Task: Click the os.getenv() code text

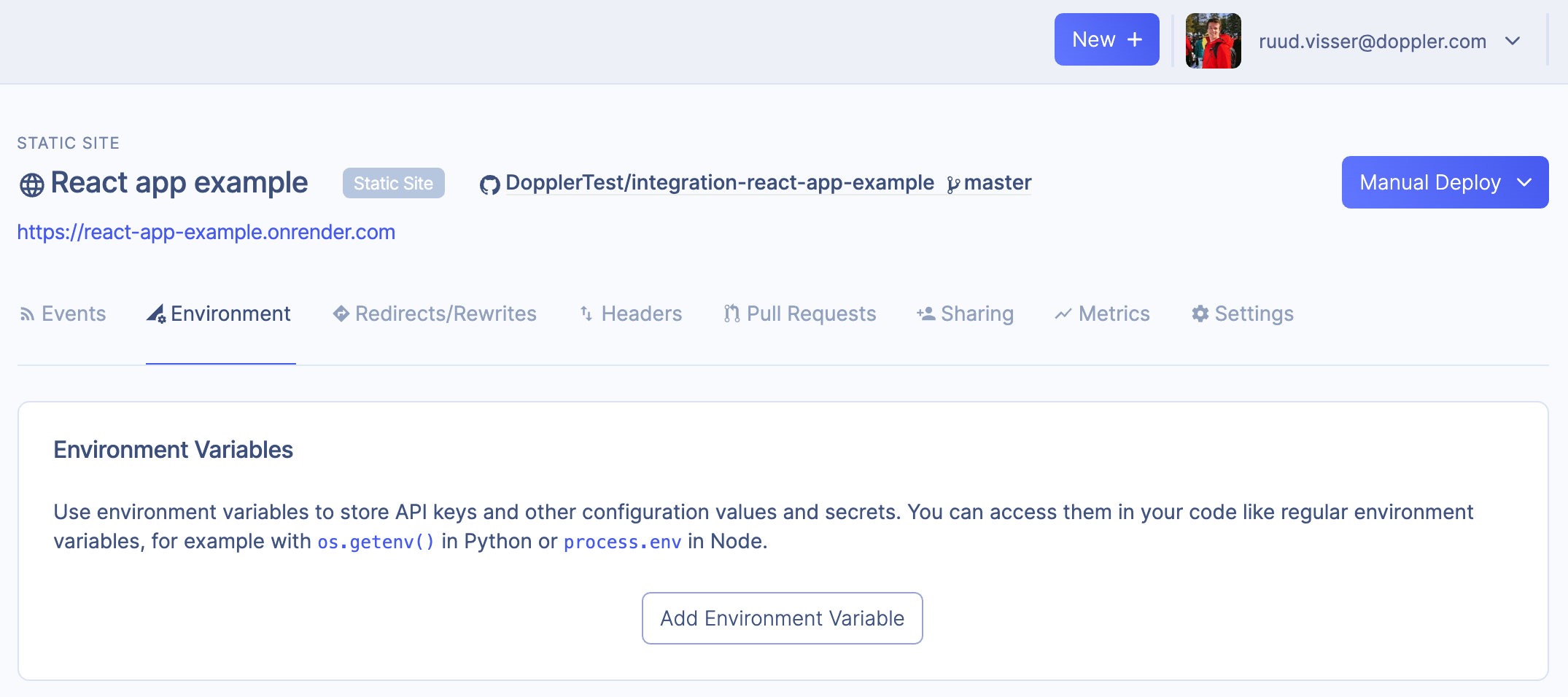Action: pos(376,542)
